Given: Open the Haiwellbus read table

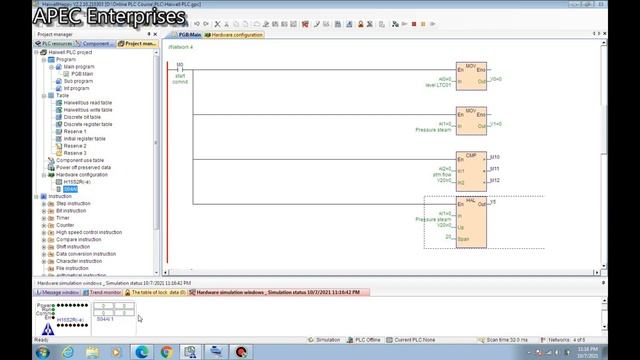Looking at the screenshot, I should (87, 103).
